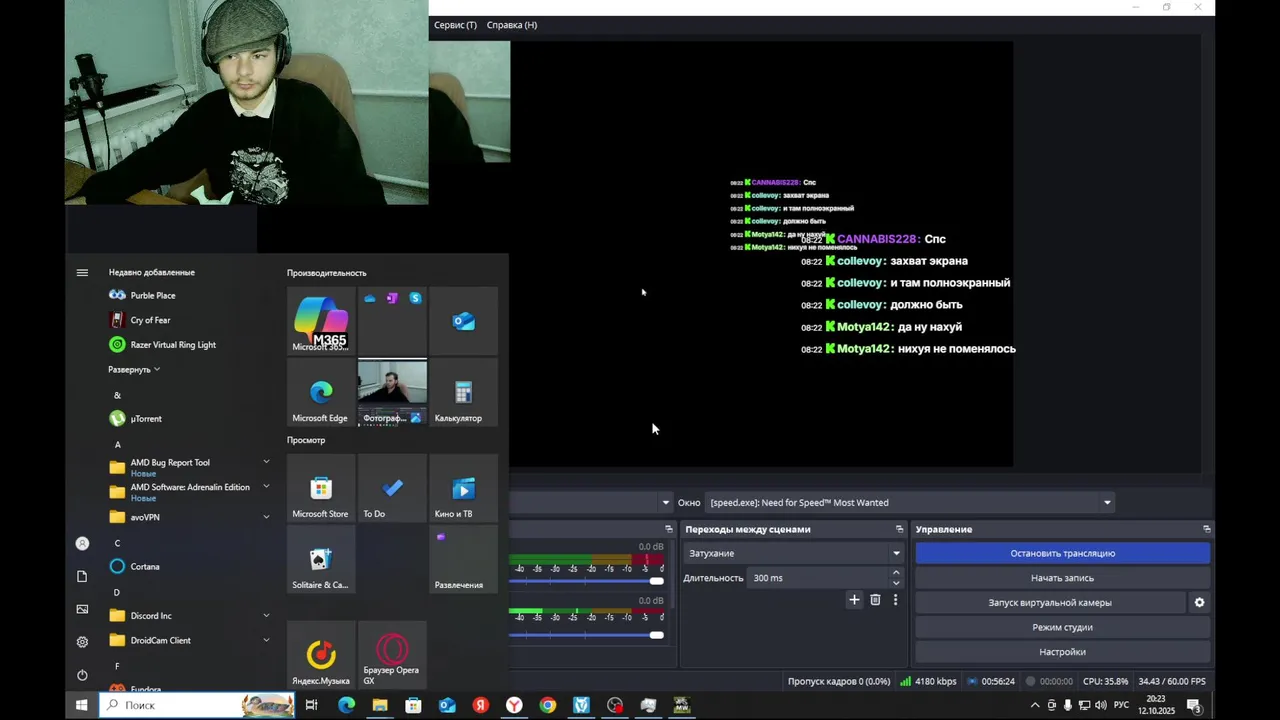Undock the Переходы между сценами panel
Image resolution: width=1280 pixels, height=720 pixels.
click(x=899, y=529)
